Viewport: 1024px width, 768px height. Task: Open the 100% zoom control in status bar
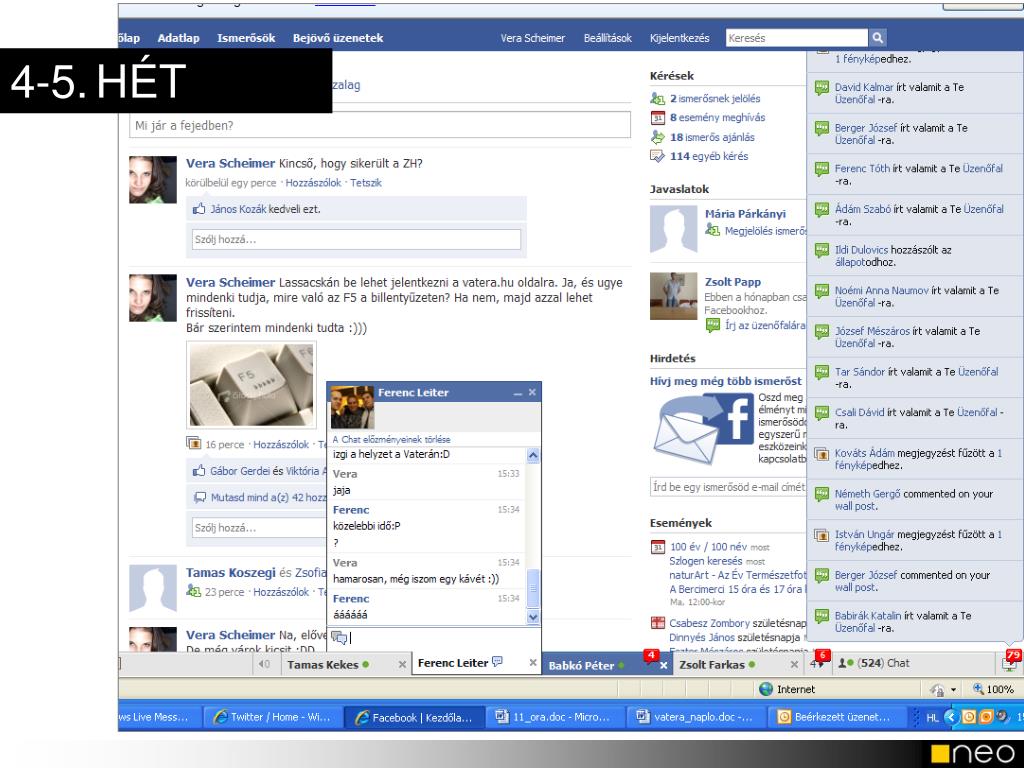(x=993, y=689)
